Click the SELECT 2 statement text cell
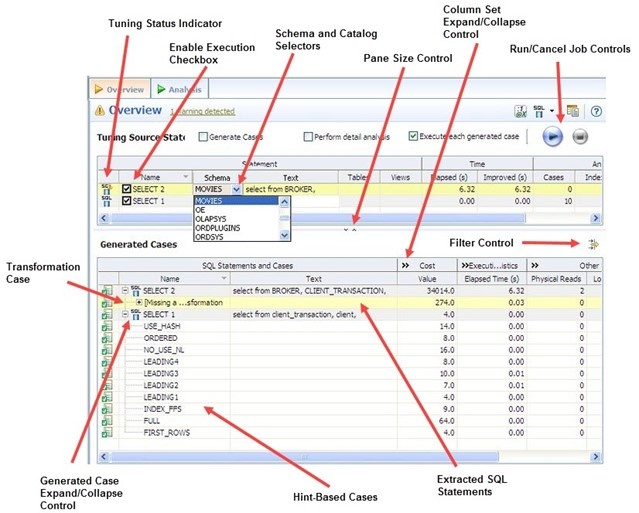Image resolution: width=639 pixels, height=513 pixels. tap(291, 189)
